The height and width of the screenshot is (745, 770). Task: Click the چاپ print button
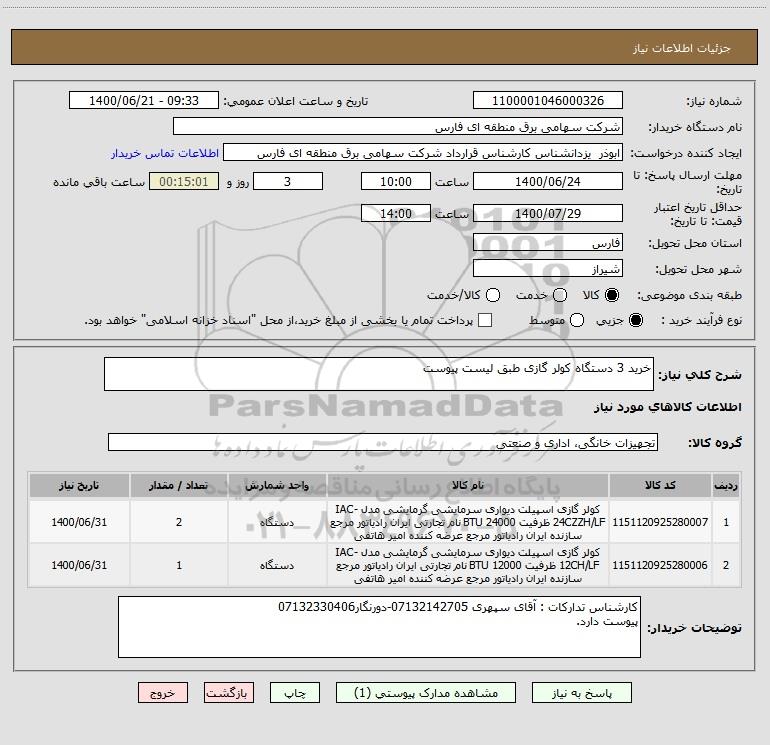click(x=295, y=693)
